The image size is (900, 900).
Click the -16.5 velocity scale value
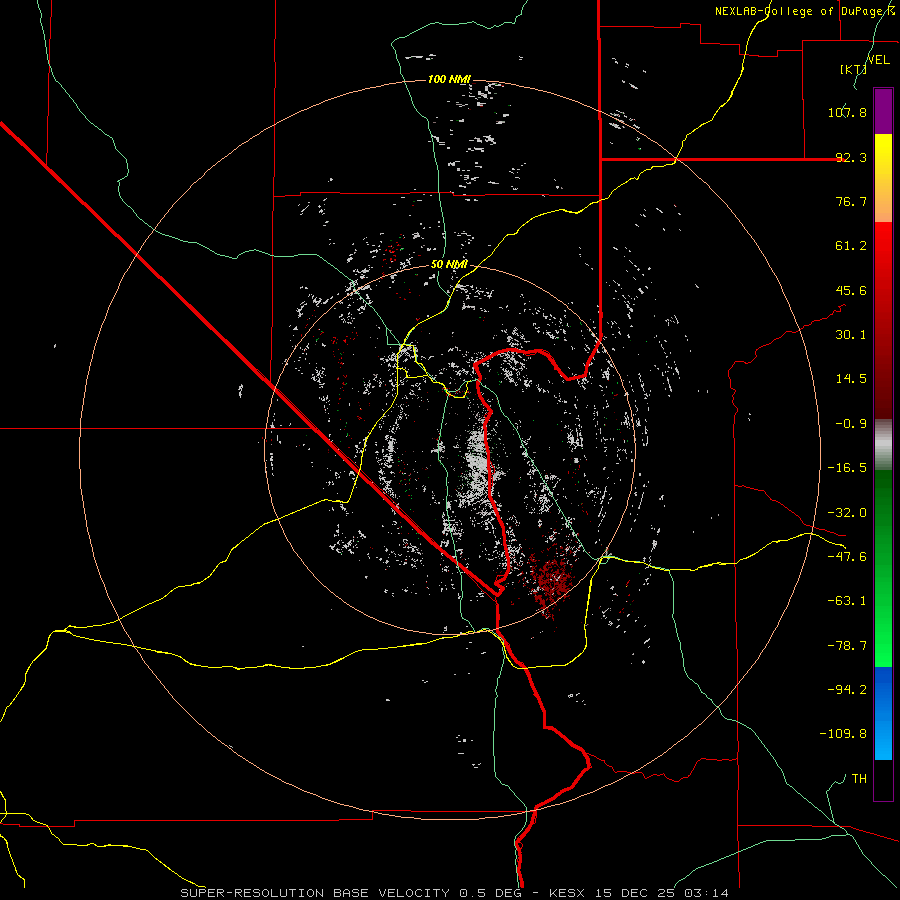point(847,468)
